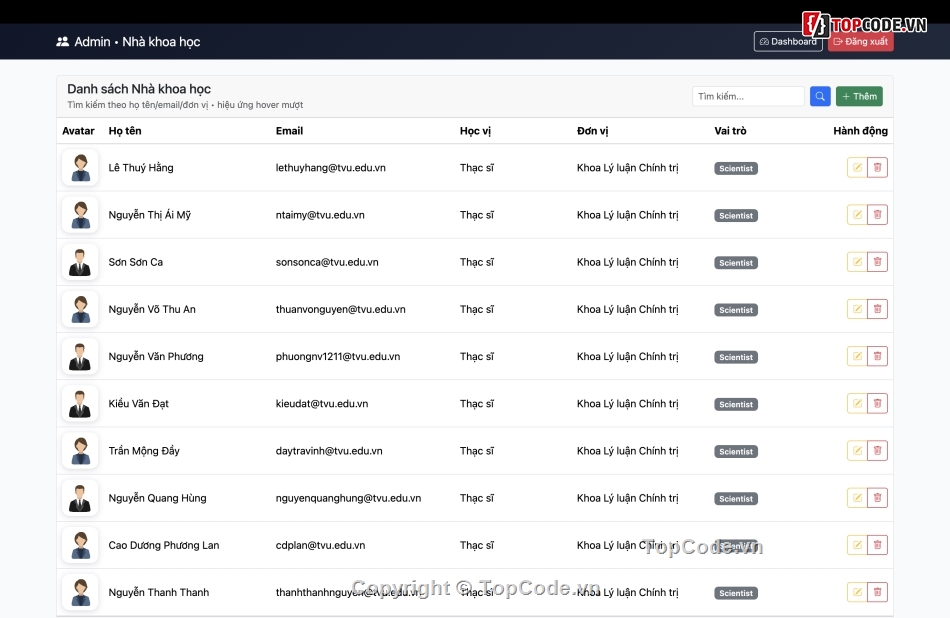Click the Danh sách Nhà khoa học heading
This screenshot has height=618, width=950.
[139, 89]
